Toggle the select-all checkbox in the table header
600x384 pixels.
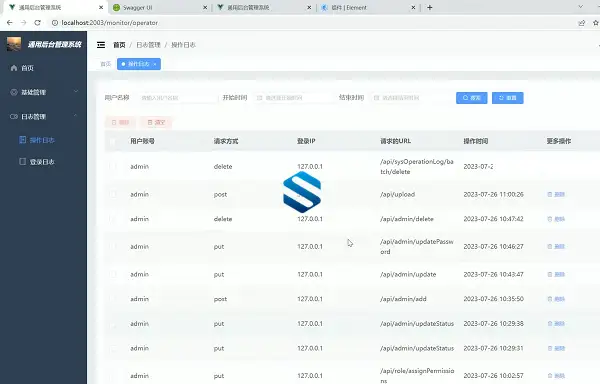[112, 142]
